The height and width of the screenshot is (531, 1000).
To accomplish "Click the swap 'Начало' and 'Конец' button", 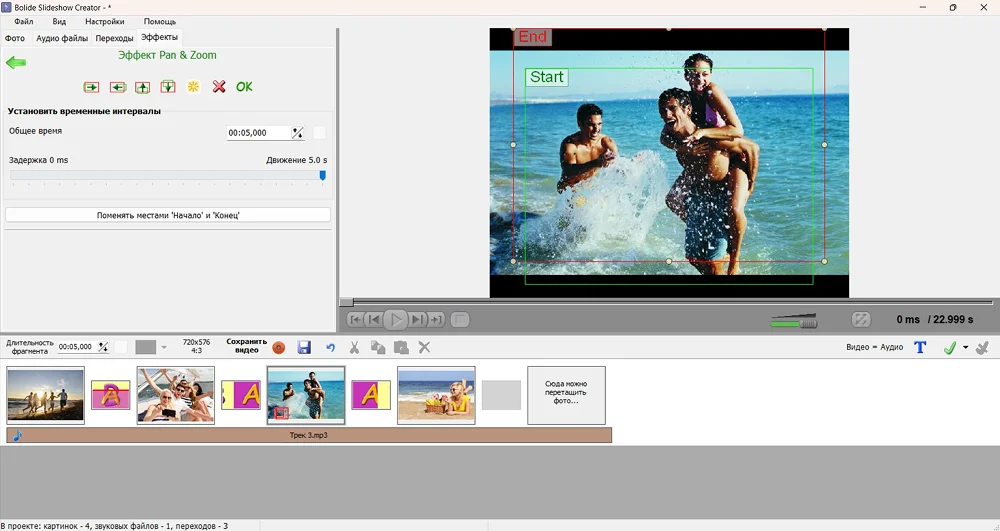I will [168, 215].
